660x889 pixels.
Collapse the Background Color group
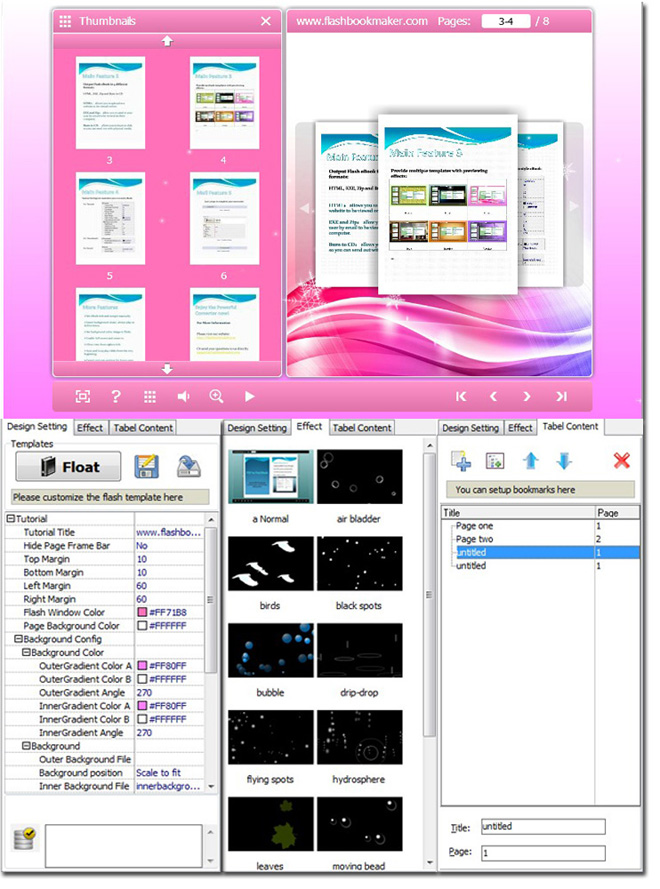pos(26,653)
